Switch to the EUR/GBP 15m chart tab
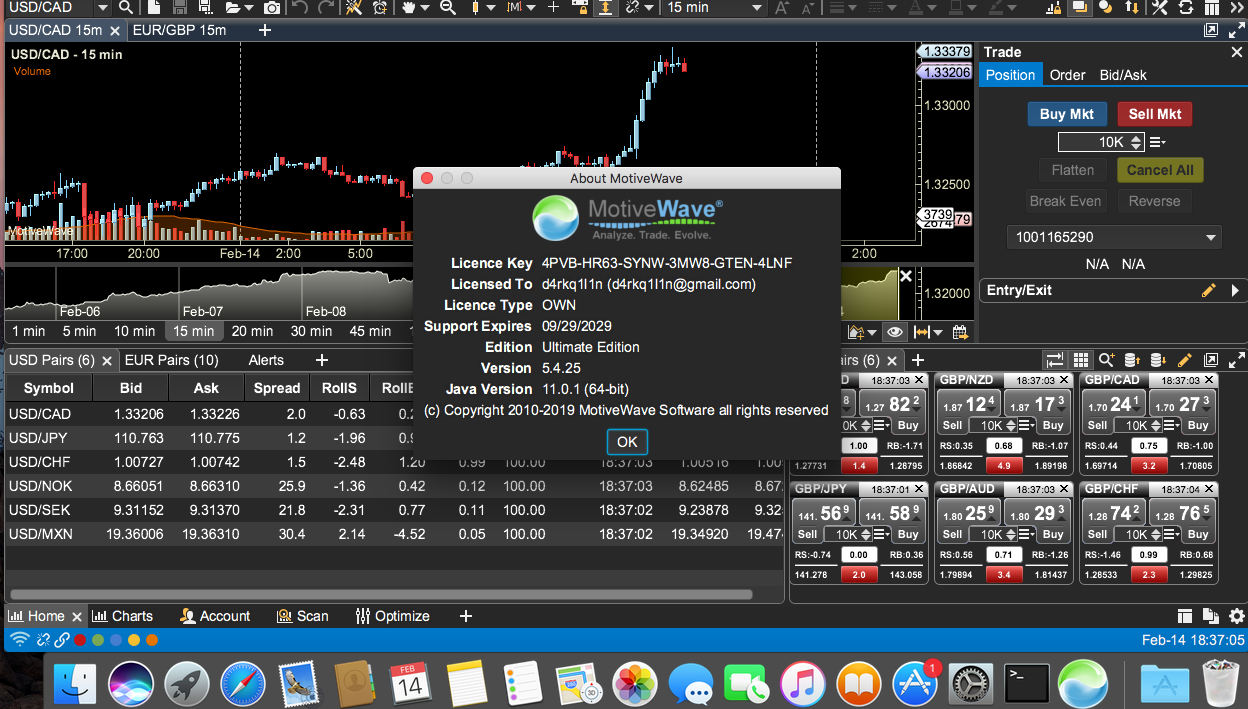This screenshot has height=709, width=1248. [179, 30]
